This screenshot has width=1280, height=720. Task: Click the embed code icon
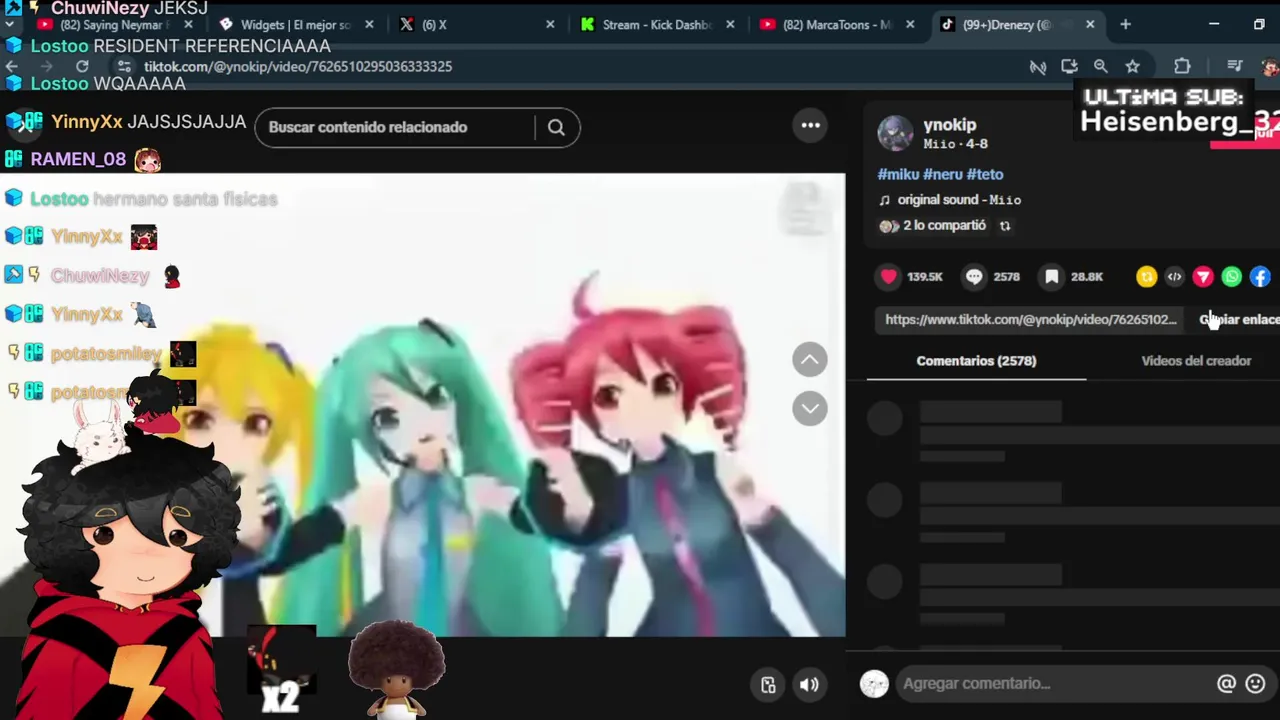(x=1175, y=277)
